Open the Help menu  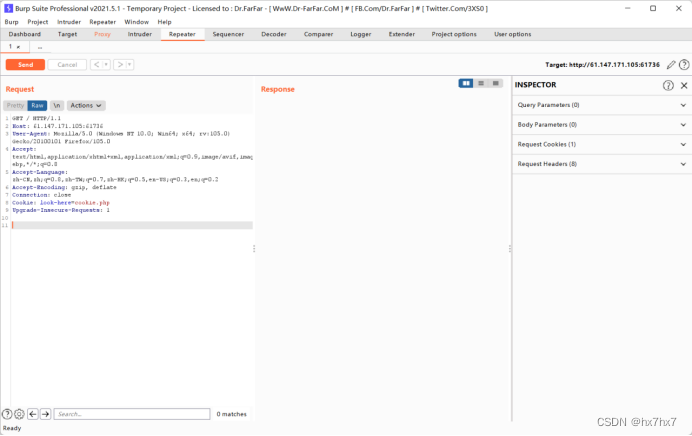164,22
